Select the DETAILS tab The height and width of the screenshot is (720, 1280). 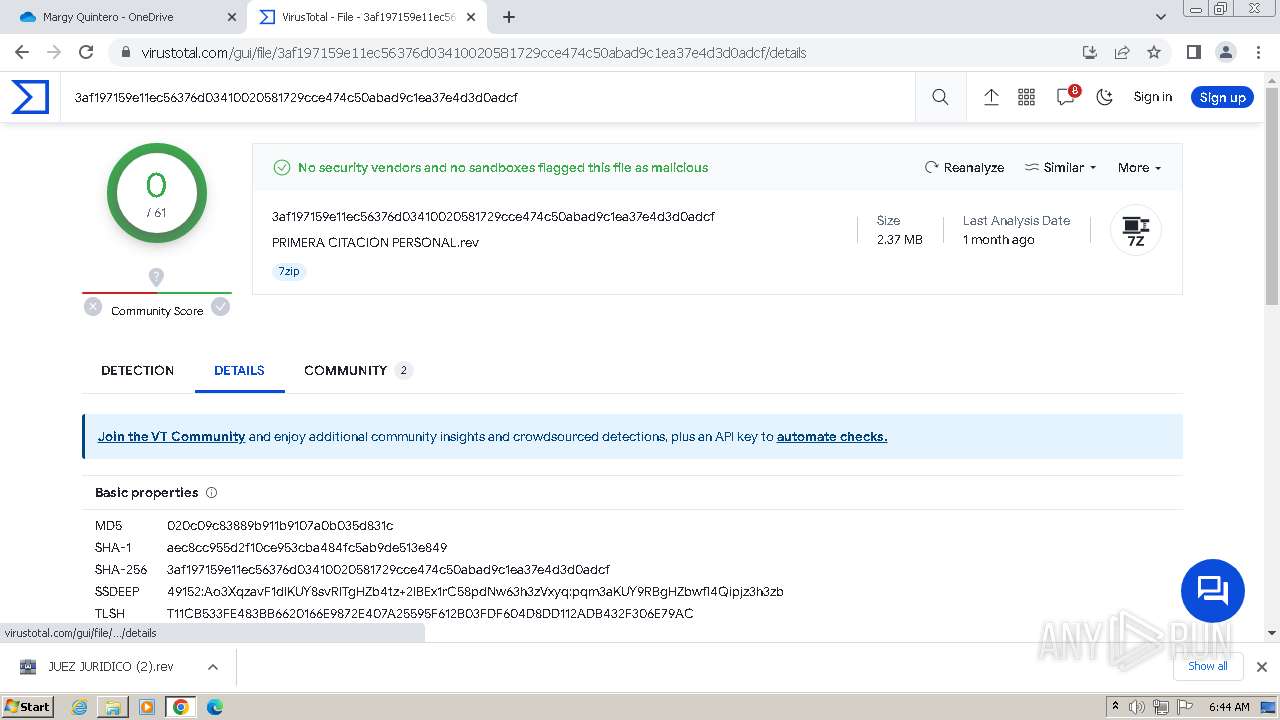coord(239,370)
